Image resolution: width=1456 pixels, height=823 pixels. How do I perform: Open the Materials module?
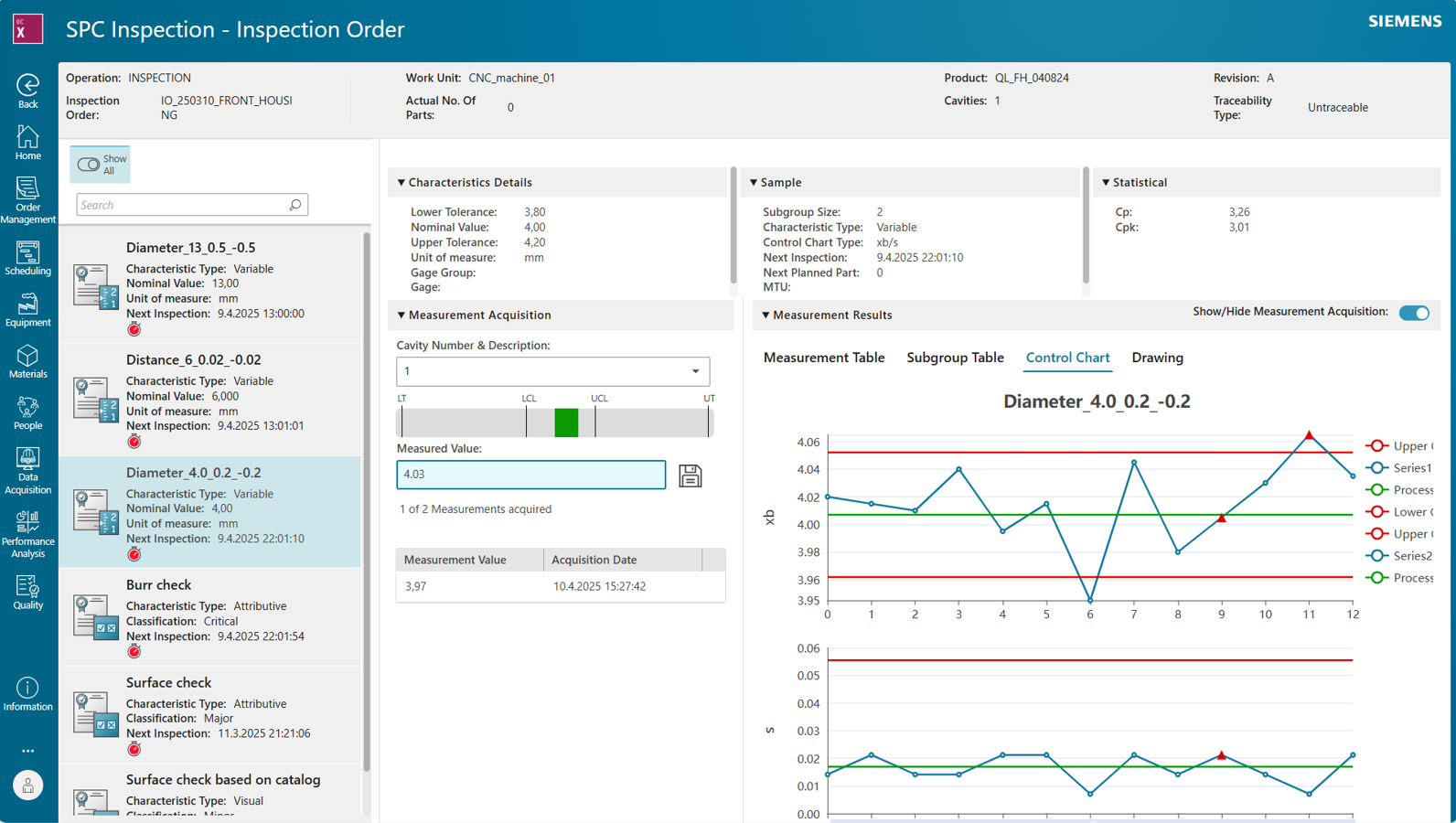pyautogui.click(x=28, y=361)
